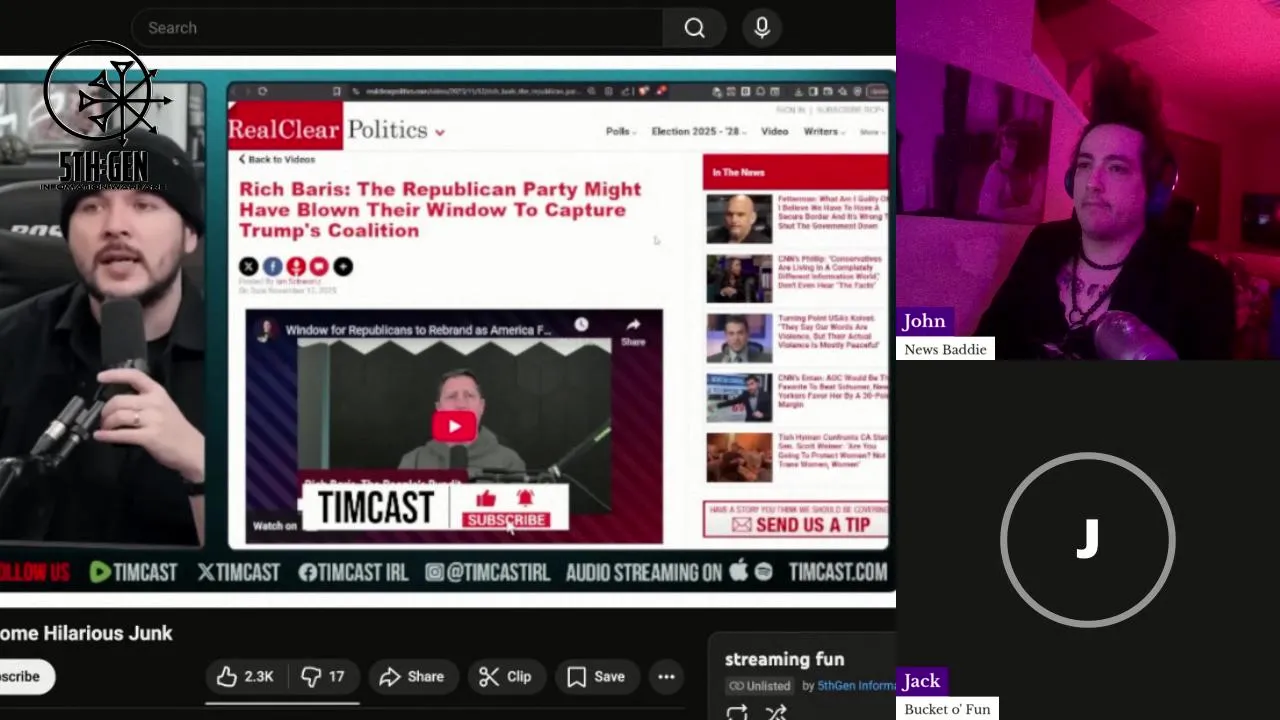Screen dimensions: 1280x720
Task: Open the three-dot more actions menu
Action: click(x=666, y=677)
